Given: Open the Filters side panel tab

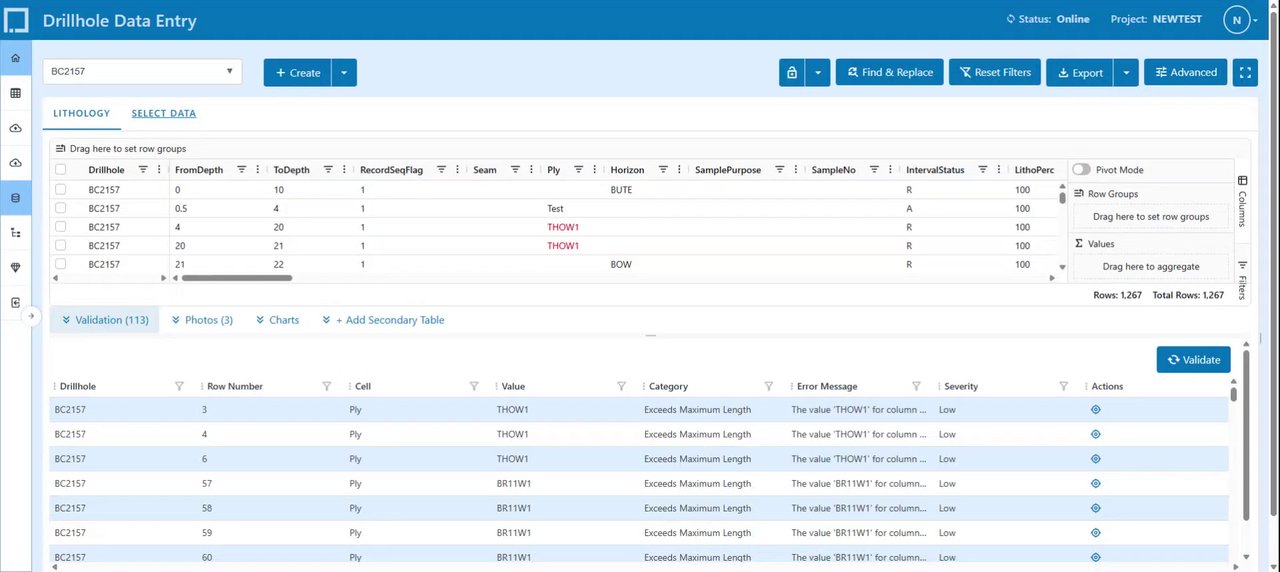Looking at the screenshot, I should pyautogui.click(x=1242, y=279).
